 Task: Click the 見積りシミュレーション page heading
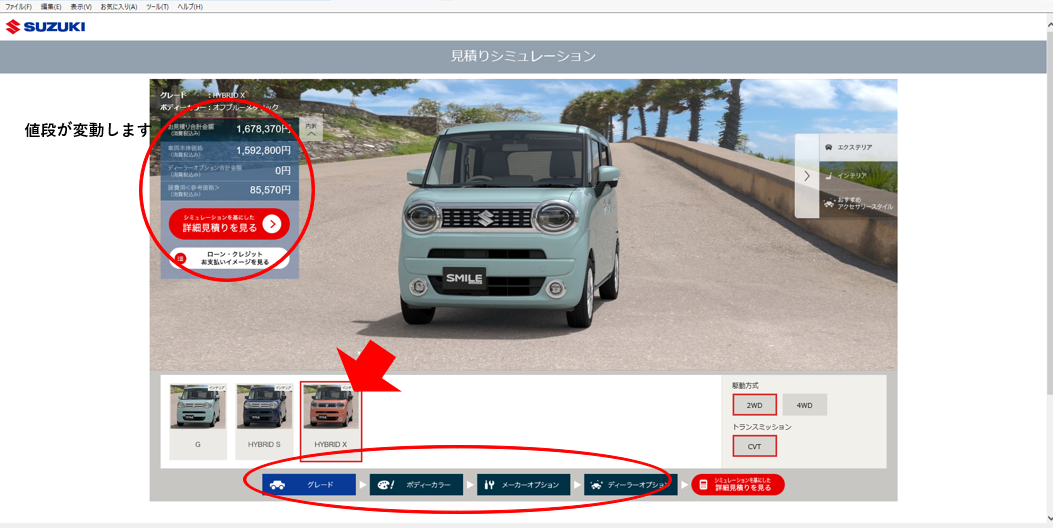coord(523,56)
